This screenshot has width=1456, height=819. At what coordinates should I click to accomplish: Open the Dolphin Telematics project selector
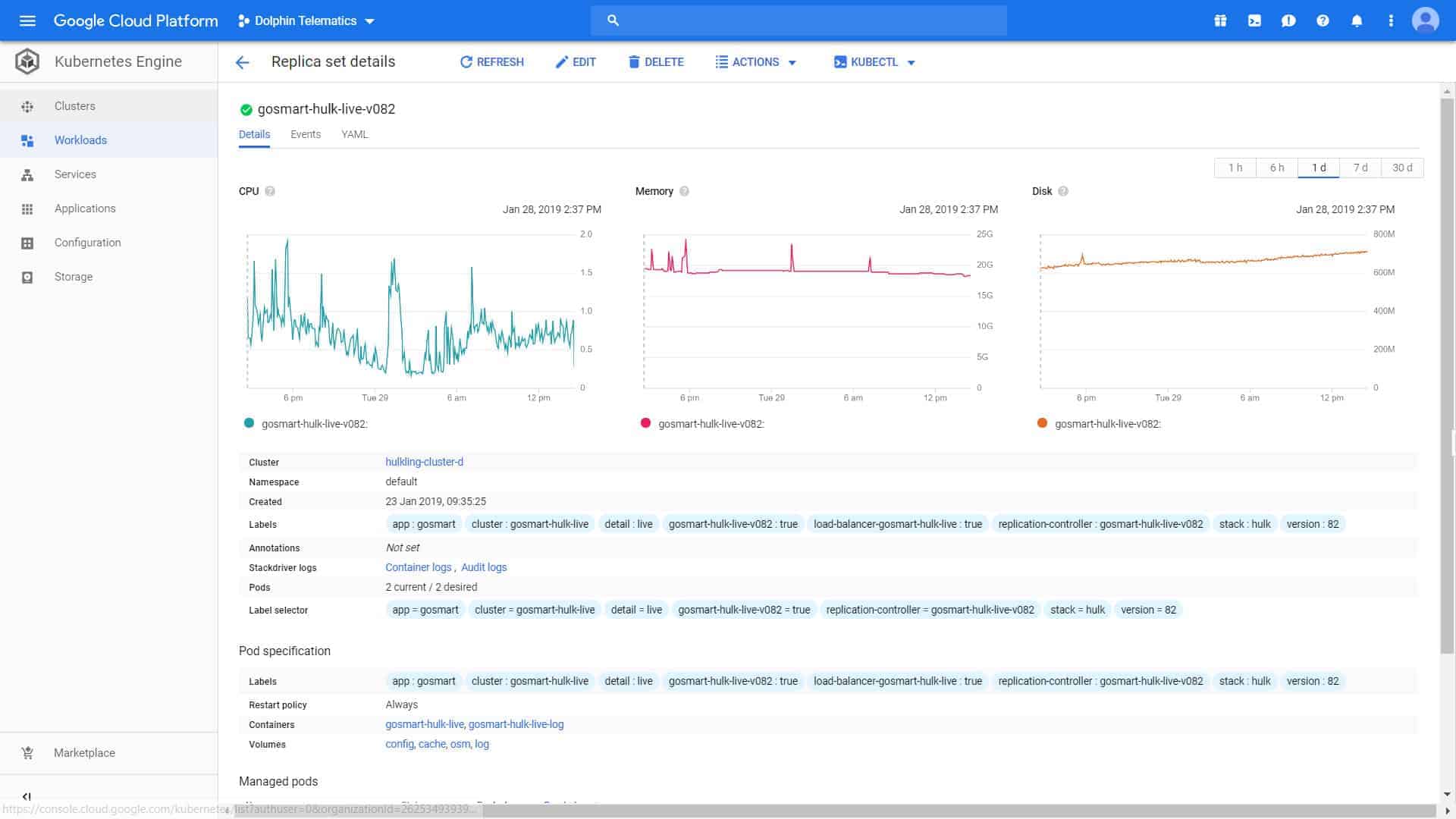pyautogui.click(x=306, y=20)
